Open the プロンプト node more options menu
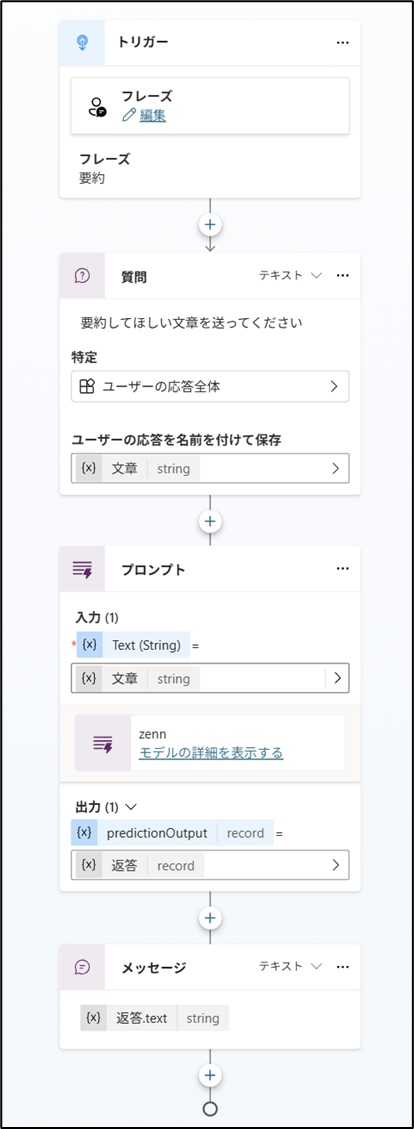Screen dimensions: 414x1129 click(343, 569)
